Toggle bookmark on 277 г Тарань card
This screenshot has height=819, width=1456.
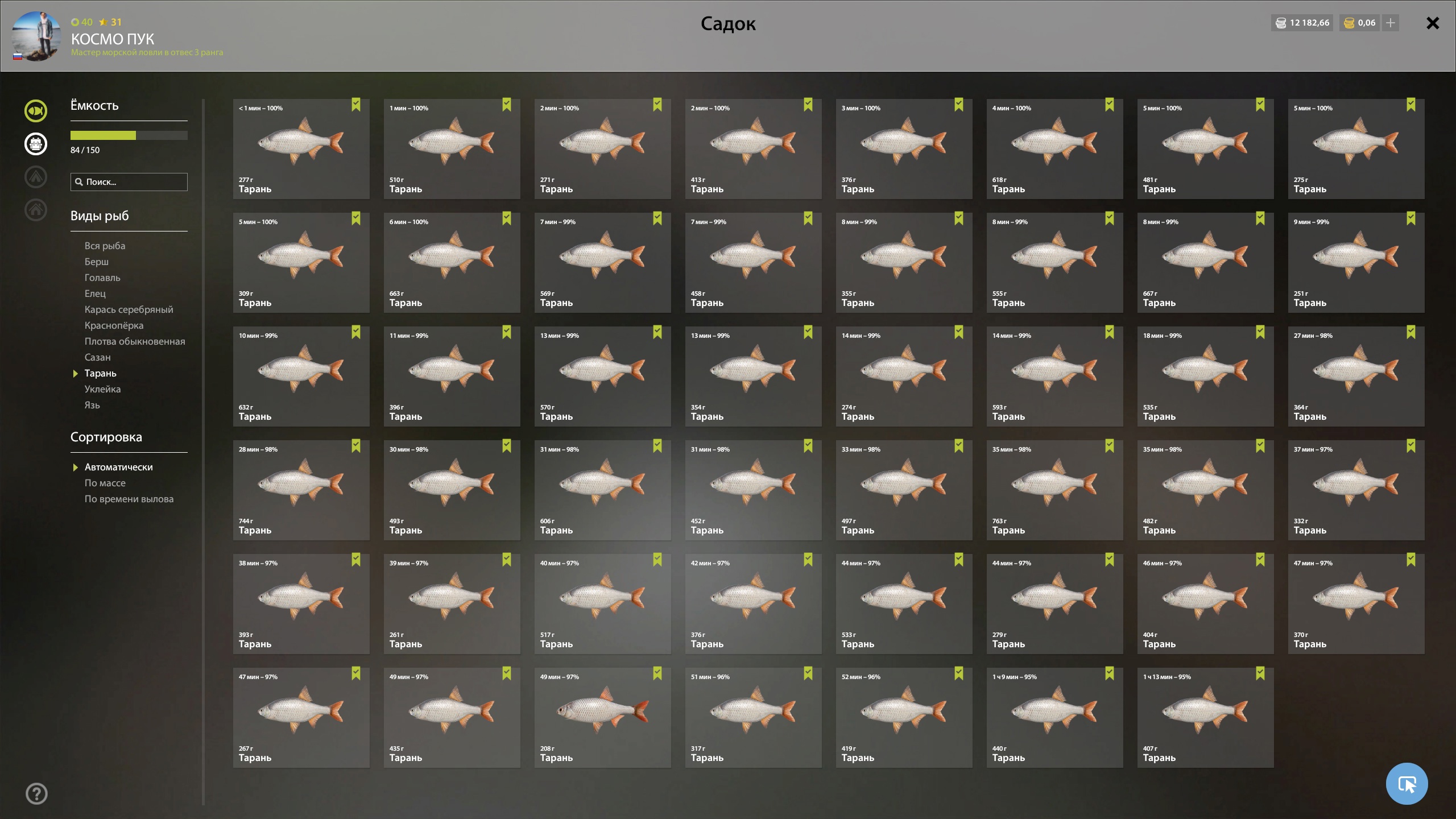tap(356, 105)
